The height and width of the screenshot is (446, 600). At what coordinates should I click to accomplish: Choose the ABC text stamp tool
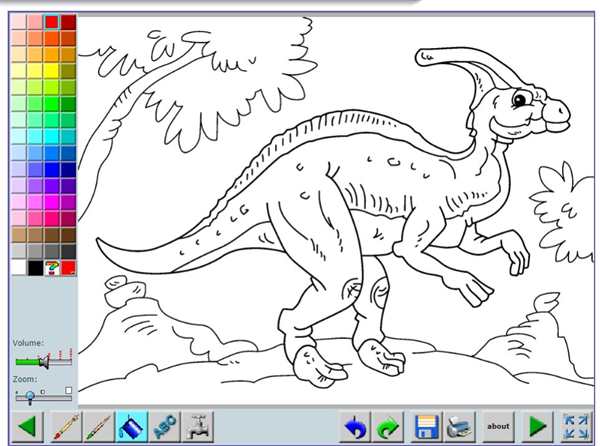click(x=165, y=426)
